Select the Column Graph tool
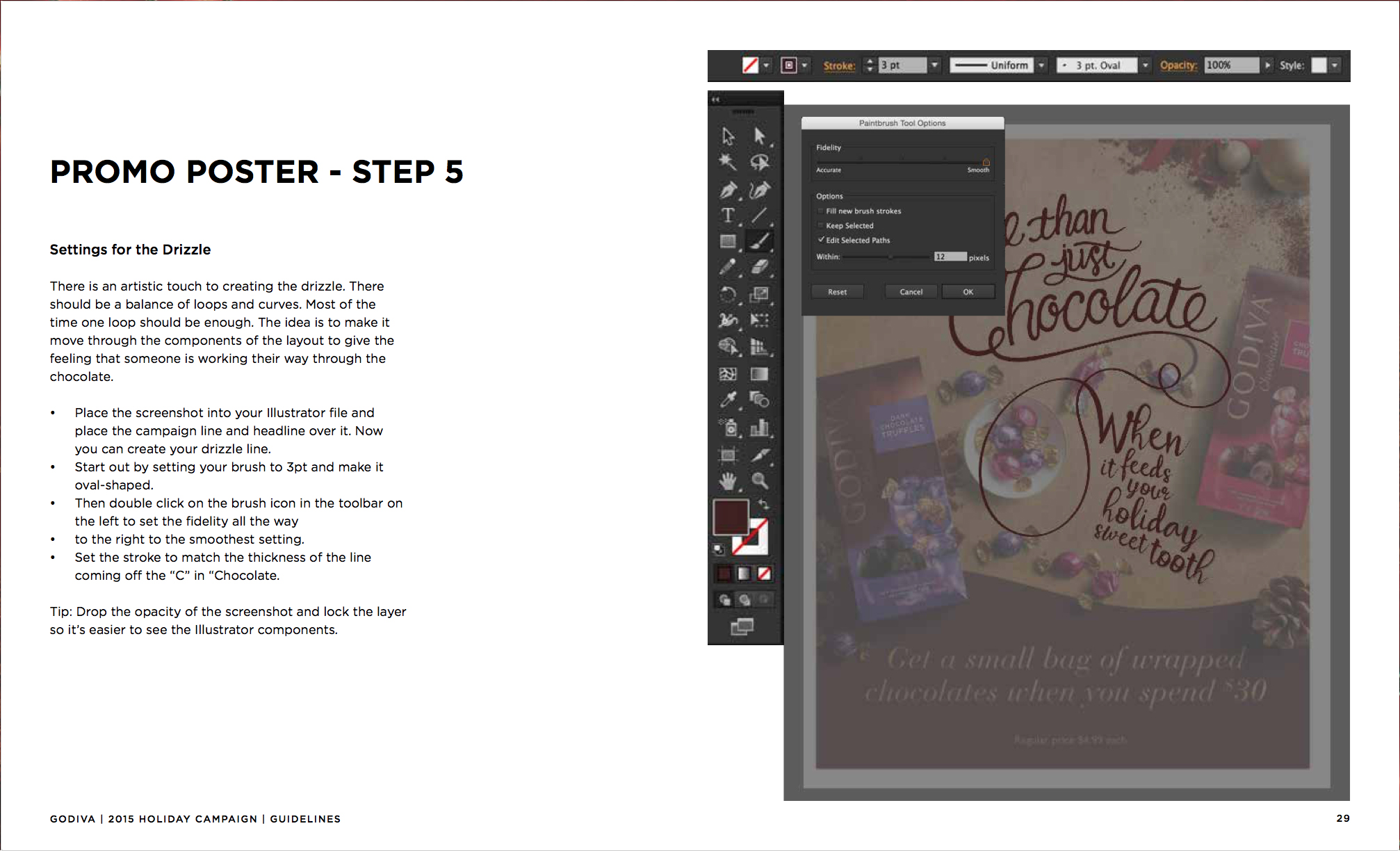Image resolution: width=1400 pixels, height=851 pixels. click(x=760, y=427)
